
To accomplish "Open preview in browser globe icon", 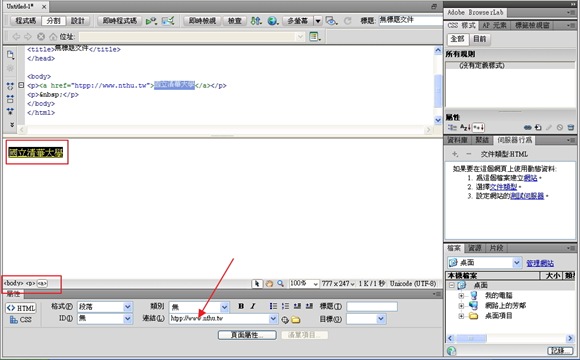I will [273, 21].
